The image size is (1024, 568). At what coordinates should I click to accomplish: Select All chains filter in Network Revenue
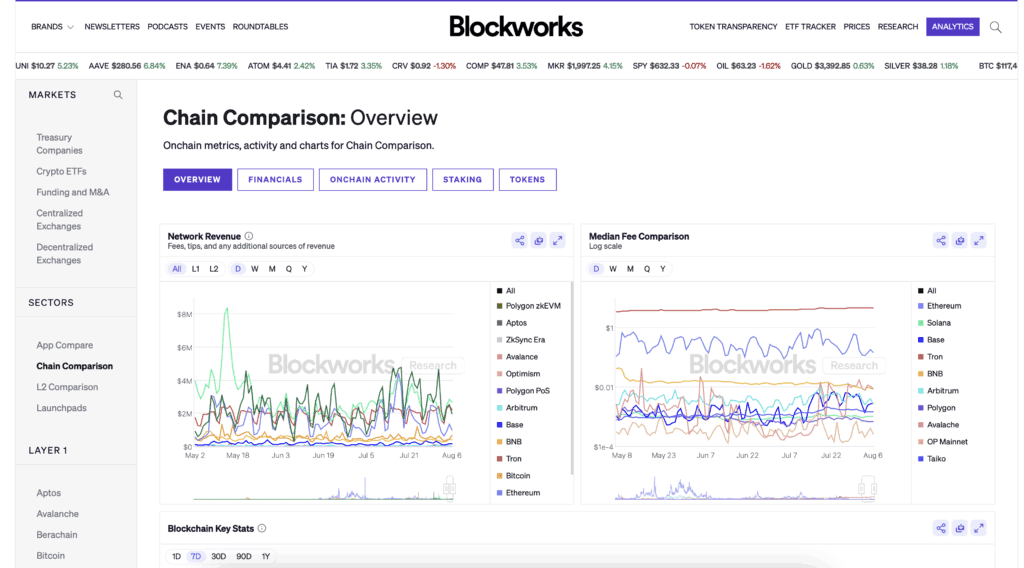click(177, 269)
